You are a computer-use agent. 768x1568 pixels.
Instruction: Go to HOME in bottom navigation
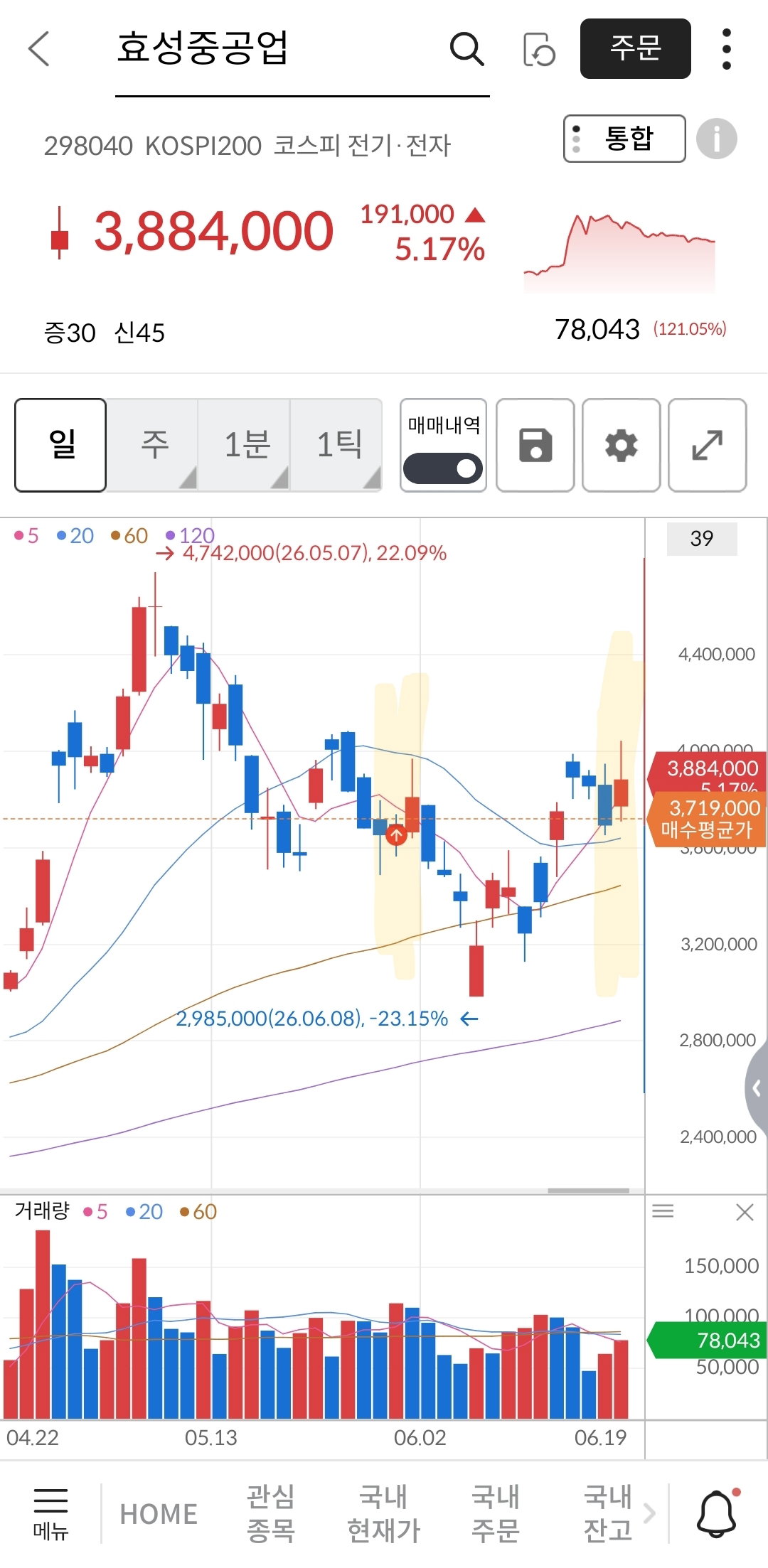(159, 1514)
